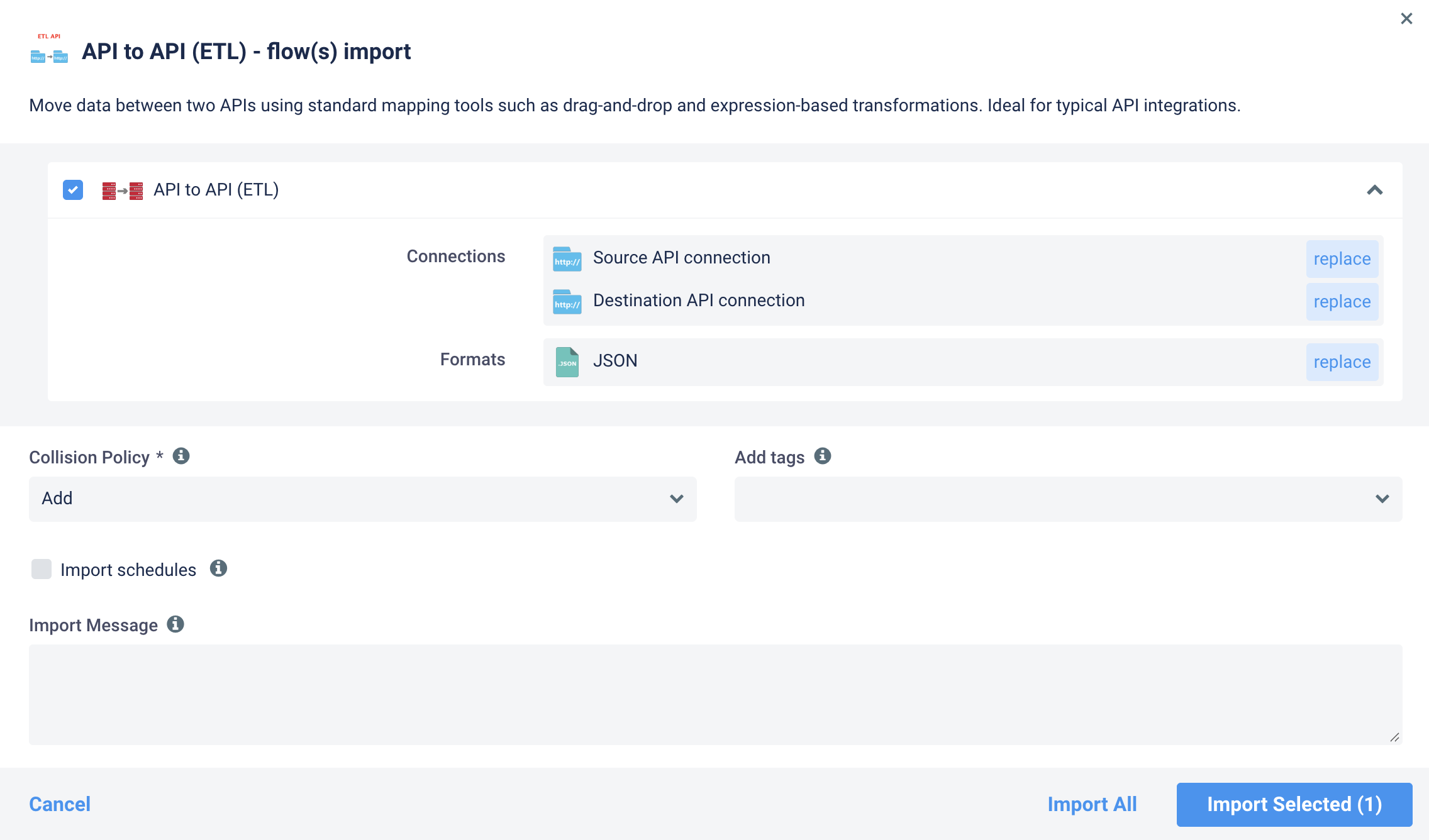Click the red server flow icon beside API to API (ETL)
The height and width of the screenshot is (840, 1429).
(x=123, y=191)
